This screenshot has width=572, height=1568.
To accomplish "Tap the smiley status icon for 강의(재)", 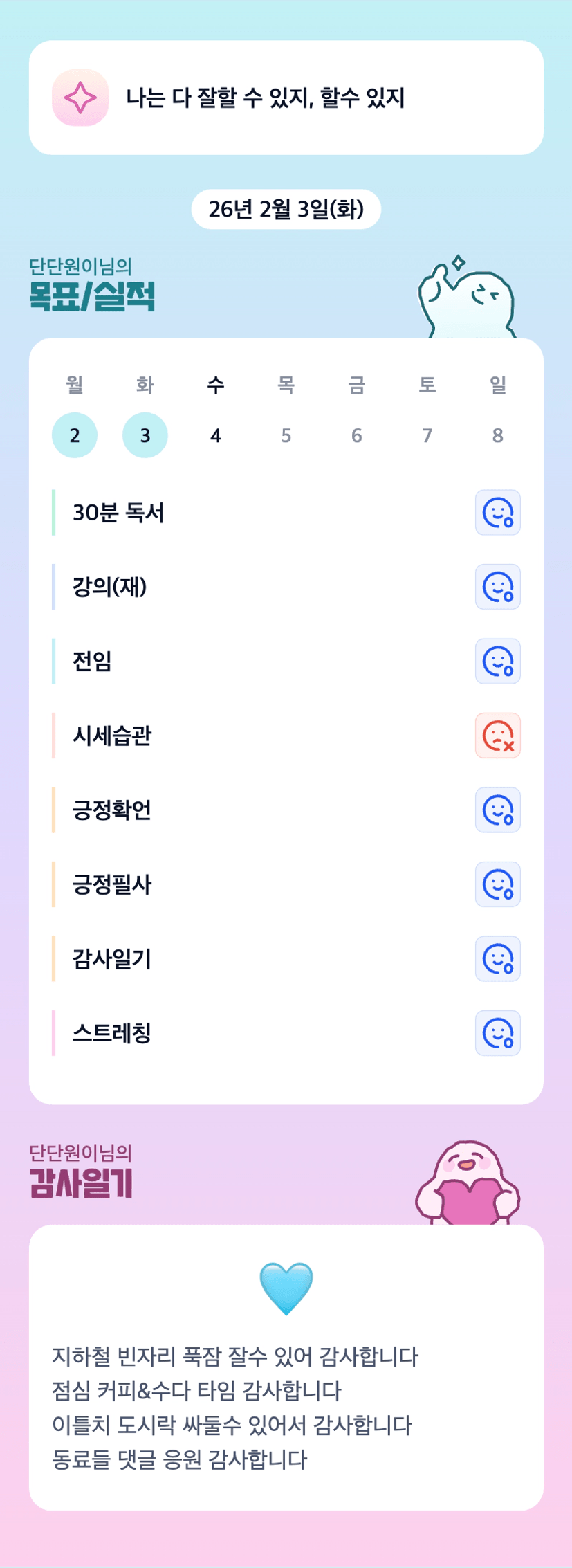I will (497, 587).
